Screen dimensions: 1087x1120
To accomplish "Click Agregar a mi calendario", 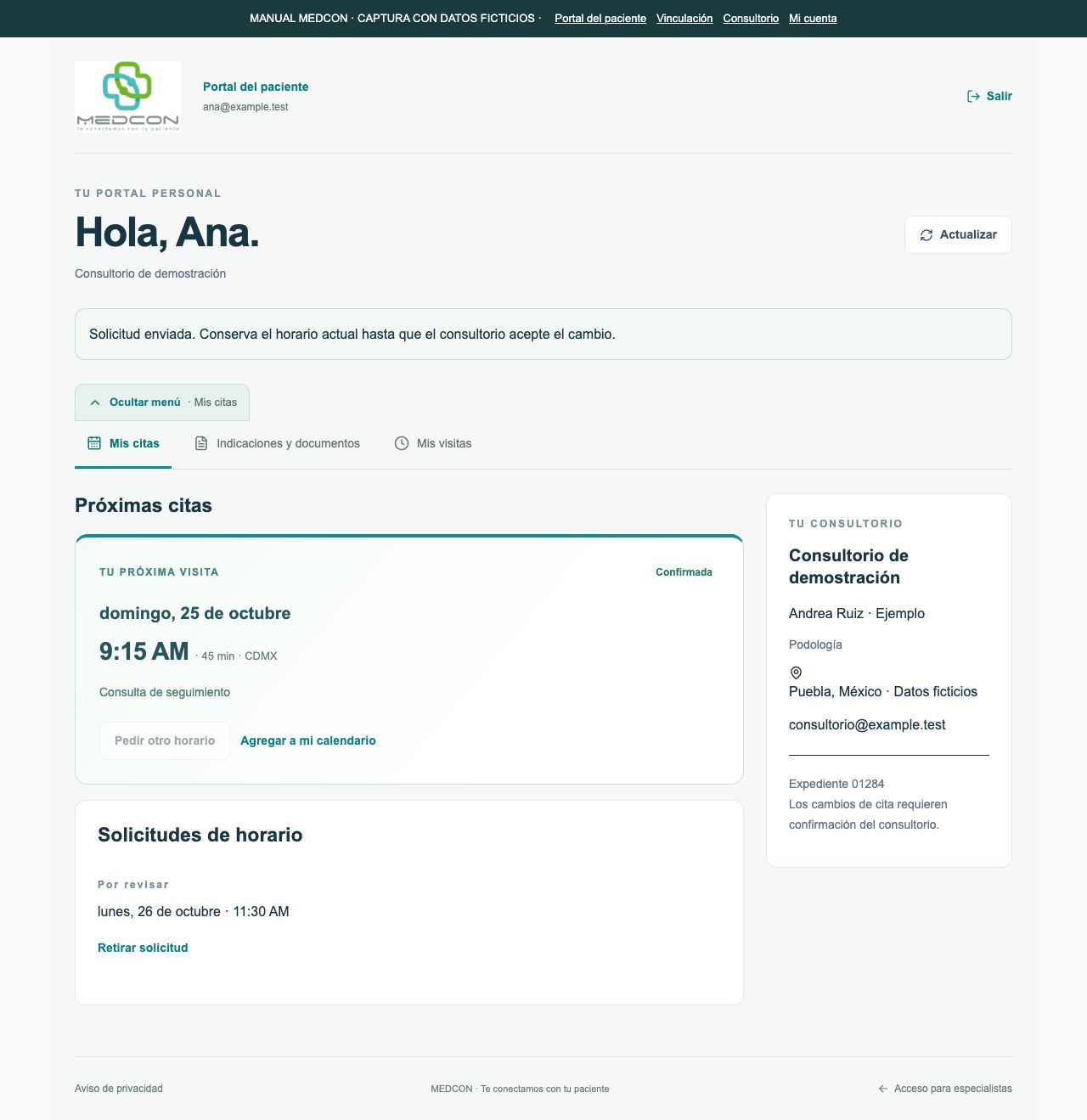I will (x=308, y=740).
